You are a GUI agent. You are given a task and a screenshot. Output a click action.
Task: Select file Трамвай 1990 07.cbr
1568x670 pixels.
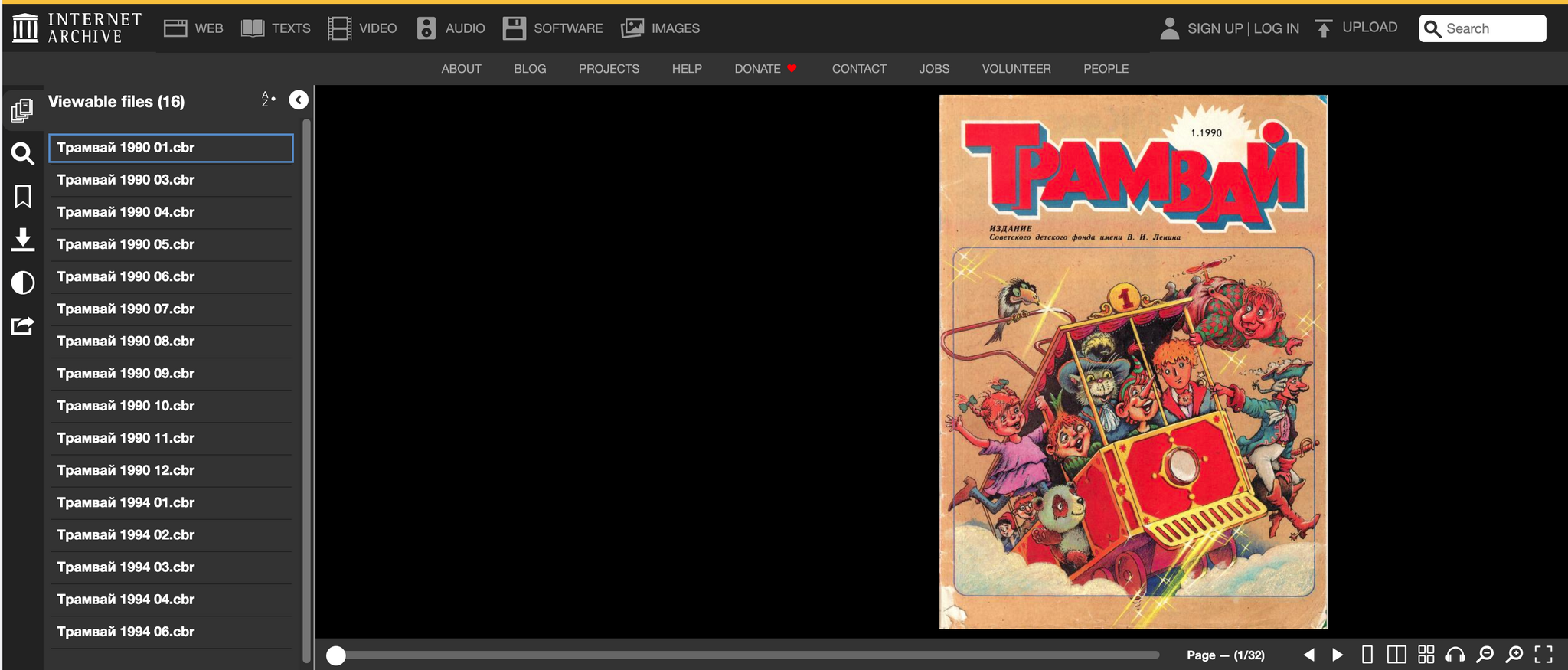[x=171, y=309]
